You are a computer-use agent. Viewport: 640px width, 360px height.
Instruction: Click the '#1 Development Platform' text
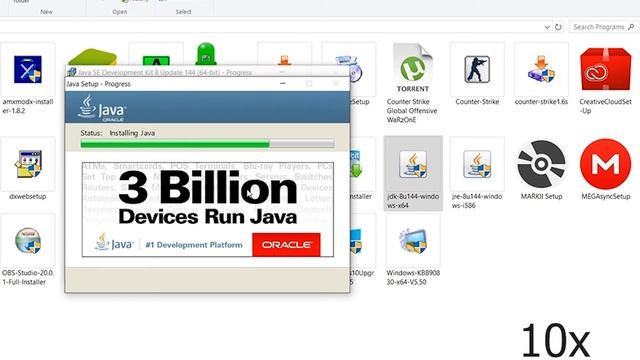click(x=194, y=245)
